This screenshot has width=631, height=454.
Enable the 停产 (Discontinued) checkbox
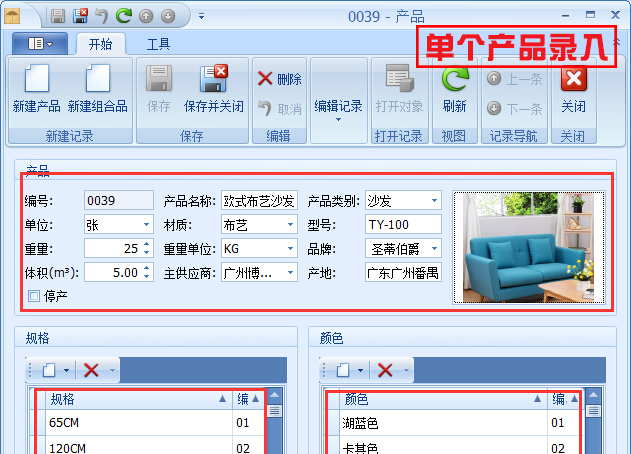tap(35, 296)
